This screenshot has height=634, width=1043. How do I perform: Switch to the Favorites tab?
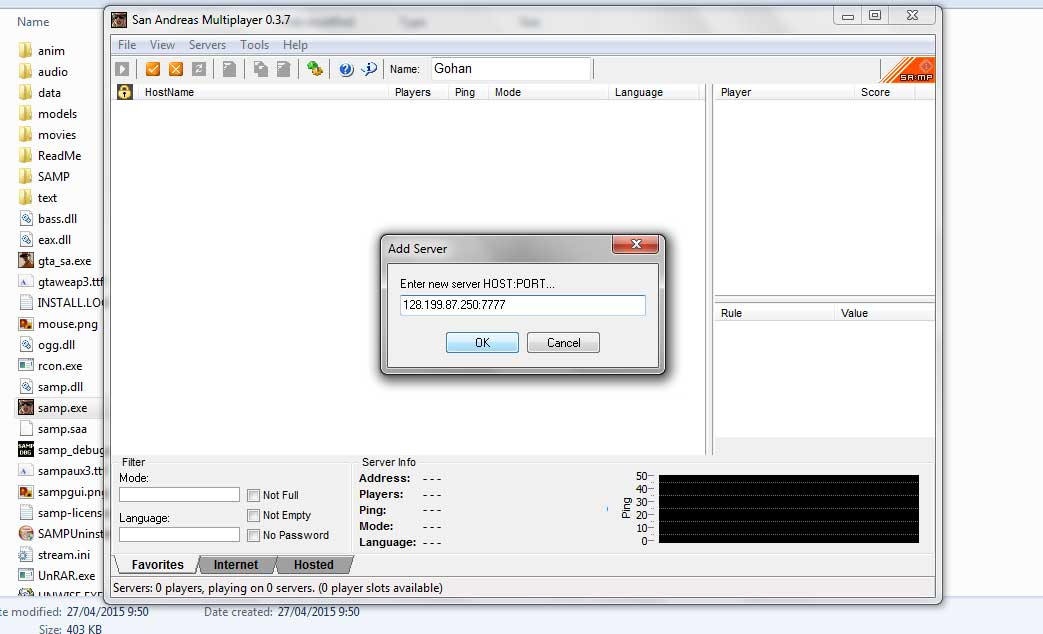157,565
